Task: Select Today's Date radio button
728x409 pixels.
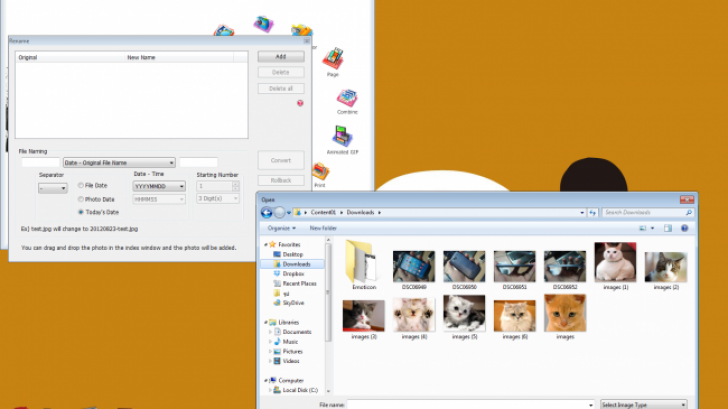Action: 81,212
